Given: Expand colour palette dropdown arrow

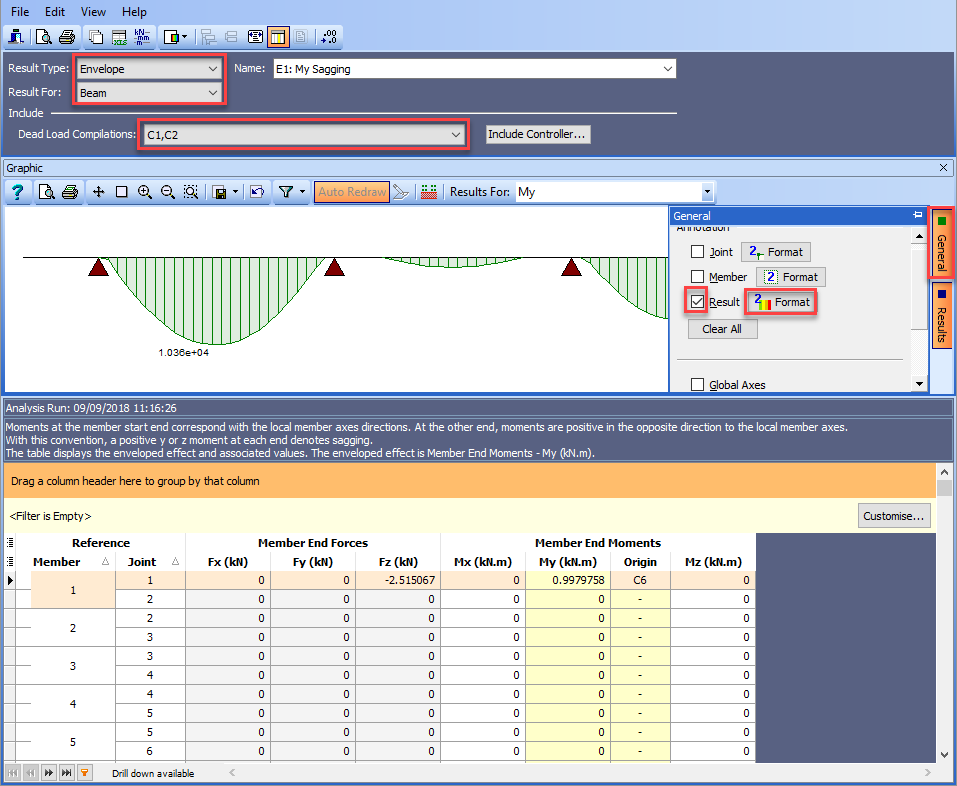Looking at the screenshot, I should click(x=185, y=37).
